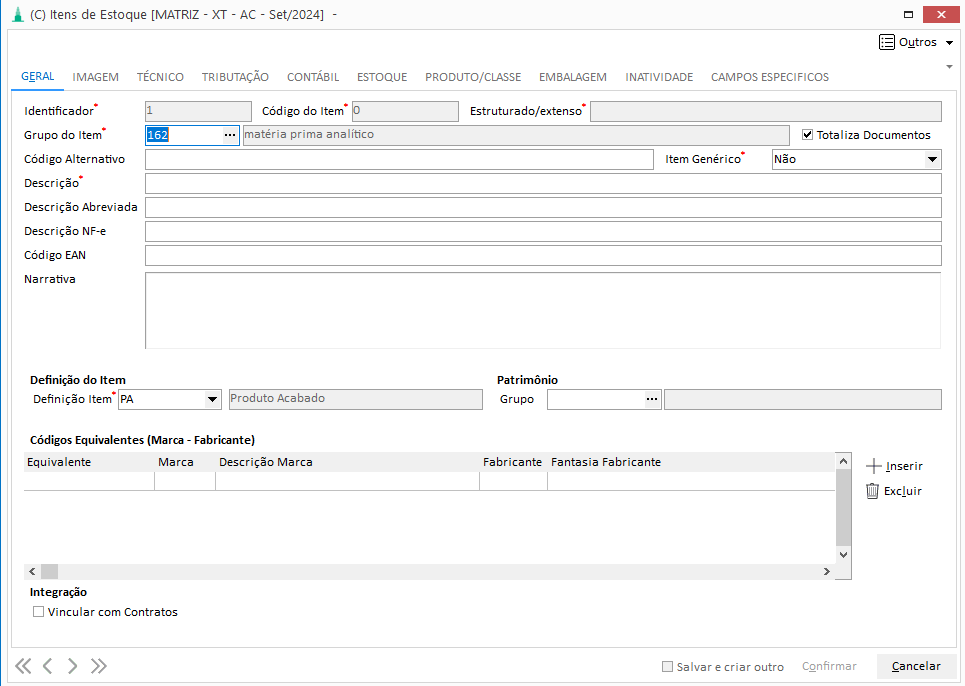Image resolution: width=965 pixels, height=686 pixels.
Task: Click the Descrição Marca column header
Action: coord(347,462)
